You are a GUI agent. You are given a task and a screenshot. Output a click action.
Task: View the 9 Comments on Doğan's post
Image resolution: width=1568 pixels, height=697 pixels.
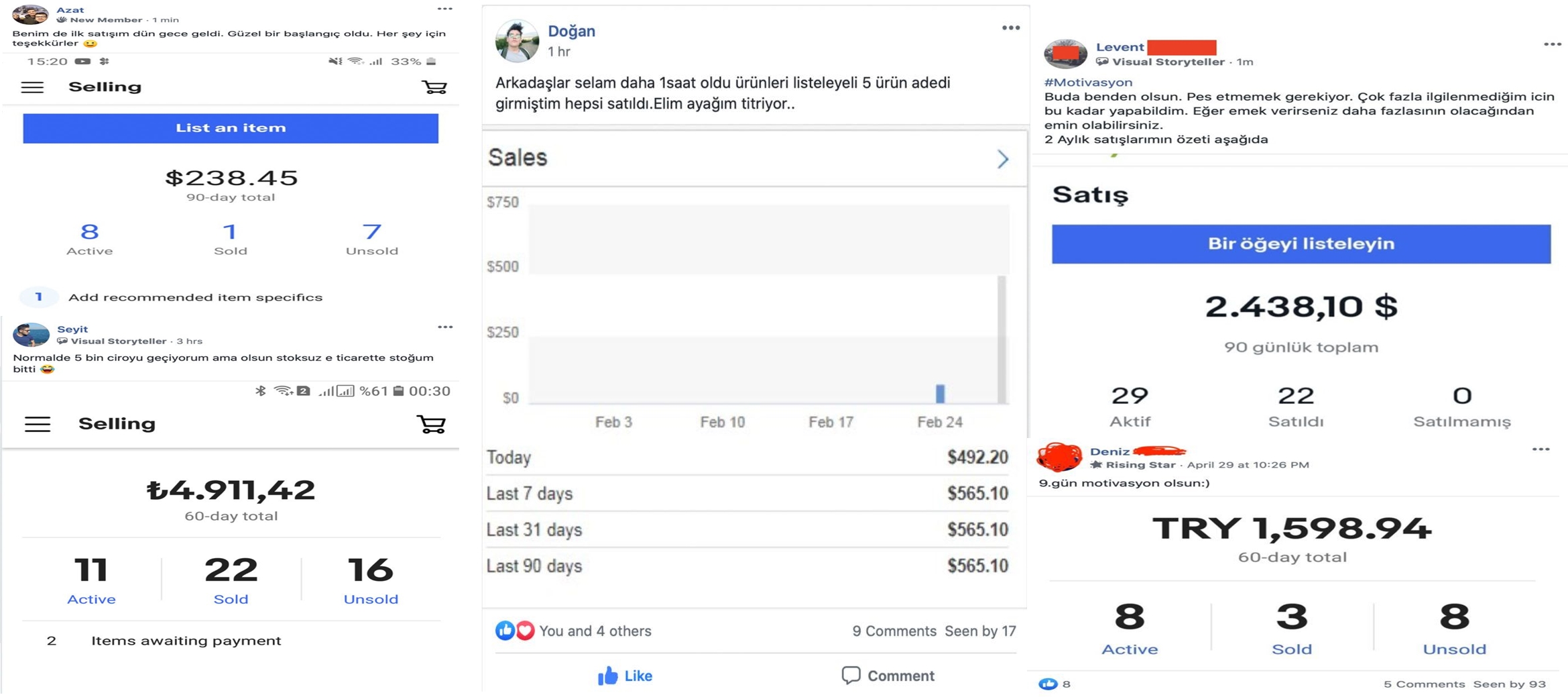(x=894, y=631)
